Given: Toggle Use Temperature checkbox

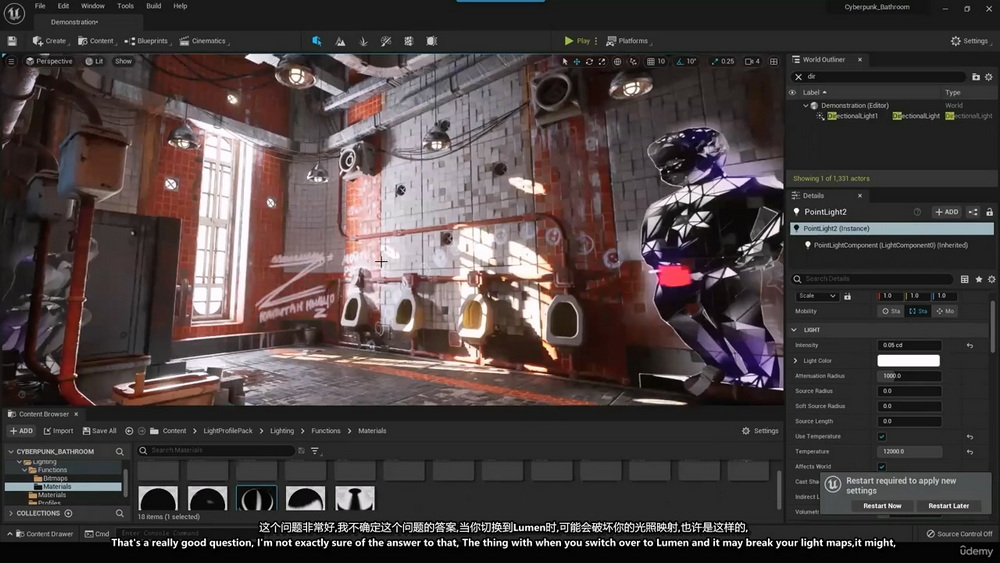Looking at the screenshot, I should click(882, 436).
